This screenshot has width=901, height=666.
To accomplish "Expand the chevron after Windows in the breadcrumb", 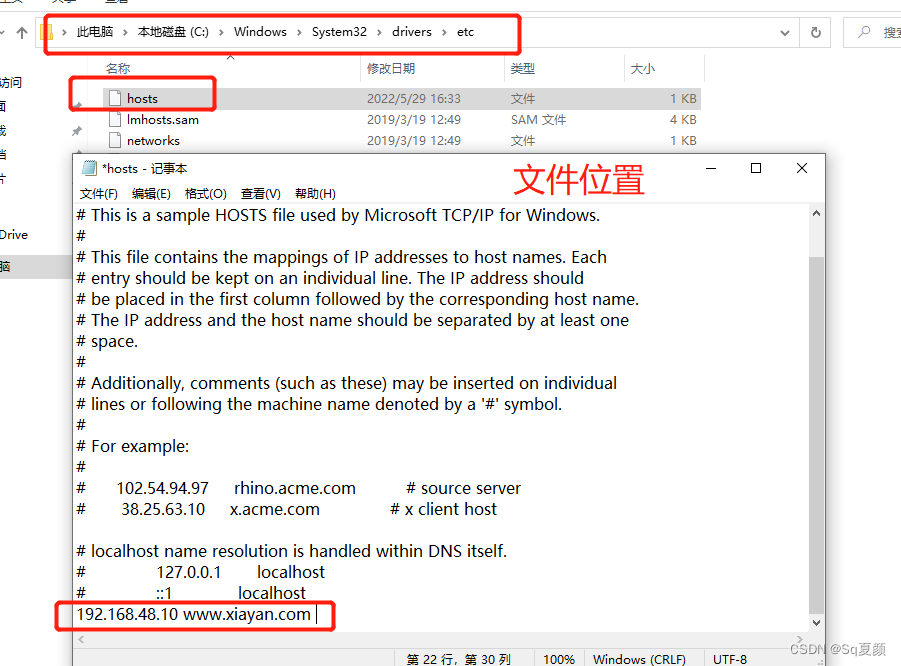I will pos(299,32).
